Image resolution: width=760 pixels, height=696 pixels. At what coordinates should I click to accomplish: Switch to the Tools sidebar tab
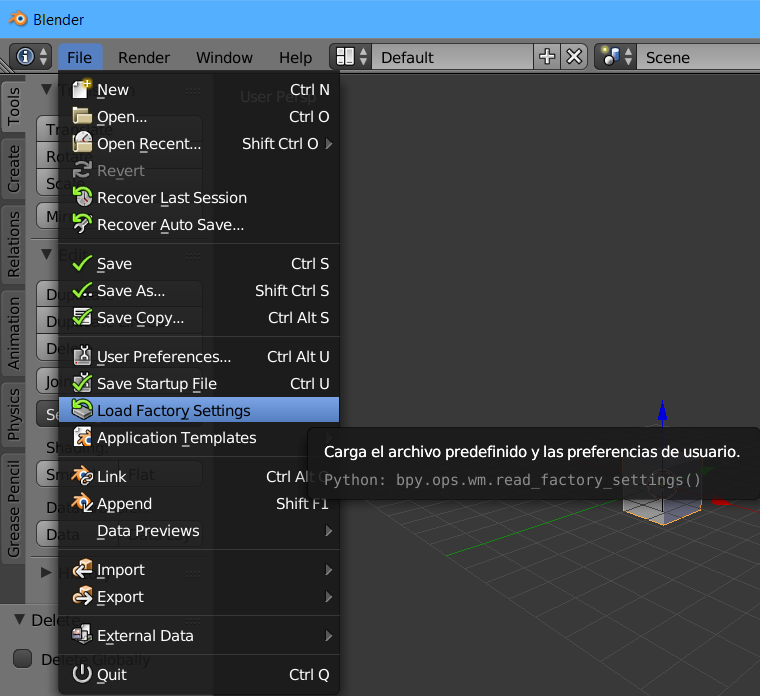coord(14,105)
